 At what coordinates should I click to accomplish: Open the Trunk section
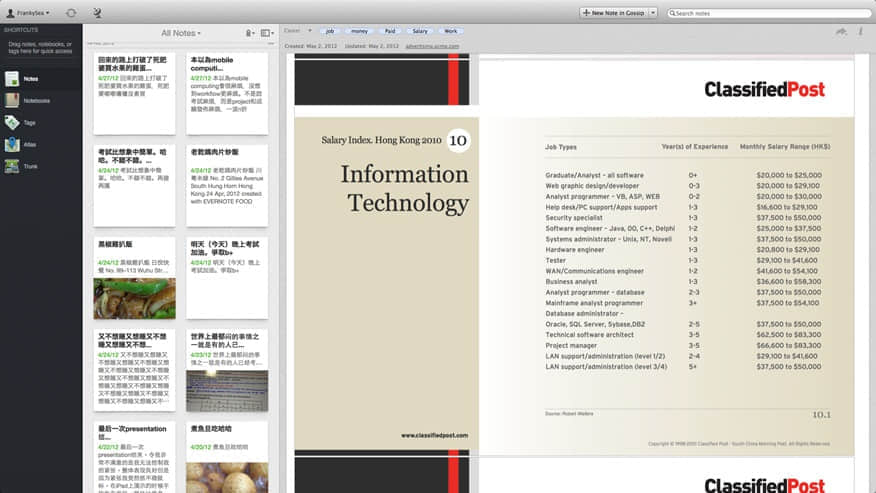pyautogui.click(x=30, y=166)
